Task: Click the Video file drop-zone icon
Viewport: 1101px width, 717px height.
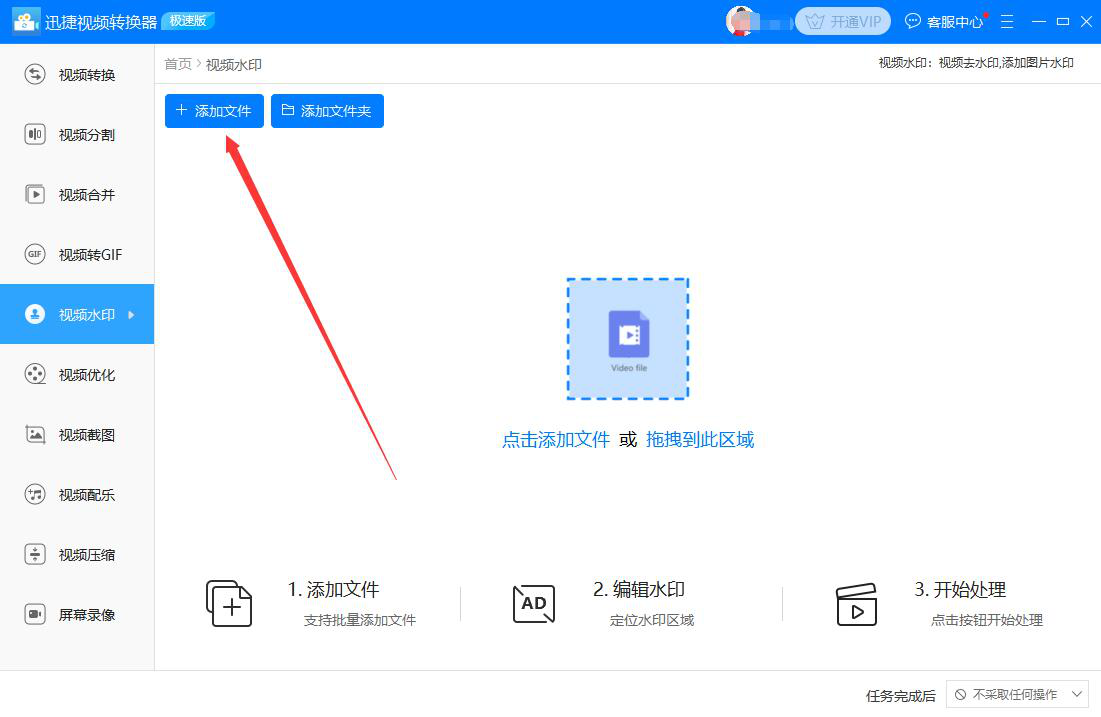Action: (x=628, y=339)
